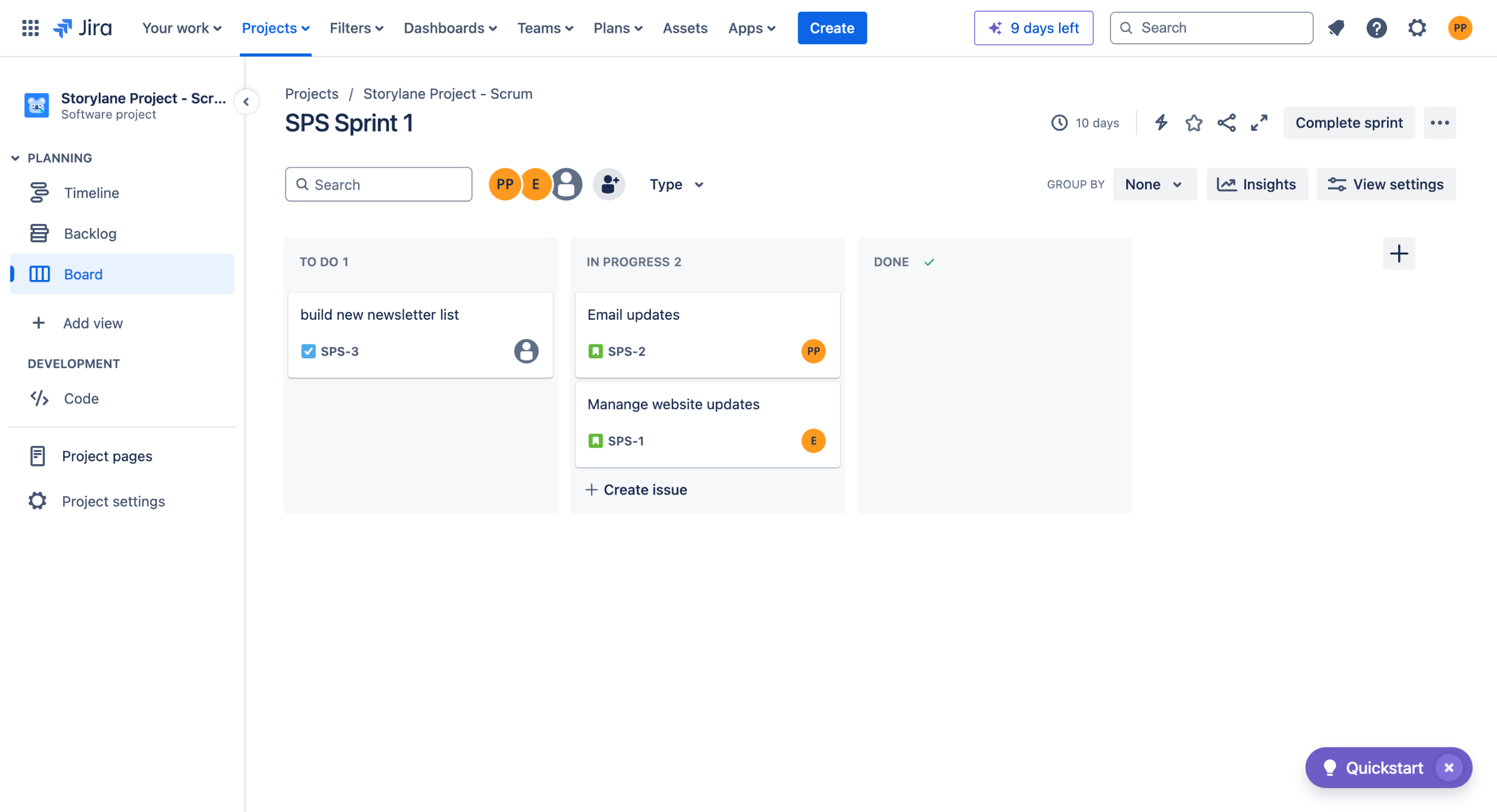
Task: Click the add people icon
Action: coord(609,185)
